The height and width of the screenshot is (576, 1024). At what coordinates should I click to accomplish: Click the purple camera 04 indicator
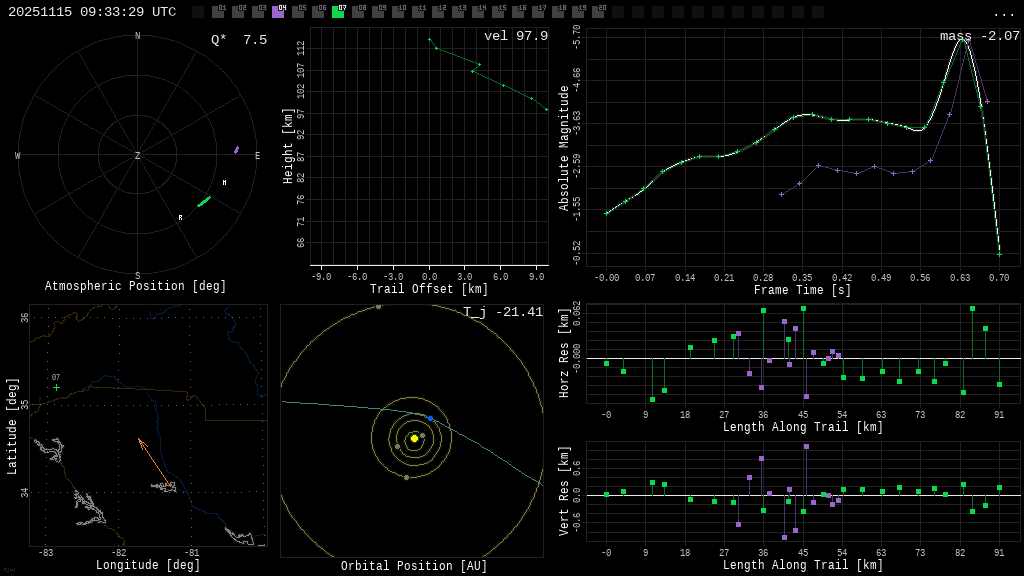click(278, 12)
